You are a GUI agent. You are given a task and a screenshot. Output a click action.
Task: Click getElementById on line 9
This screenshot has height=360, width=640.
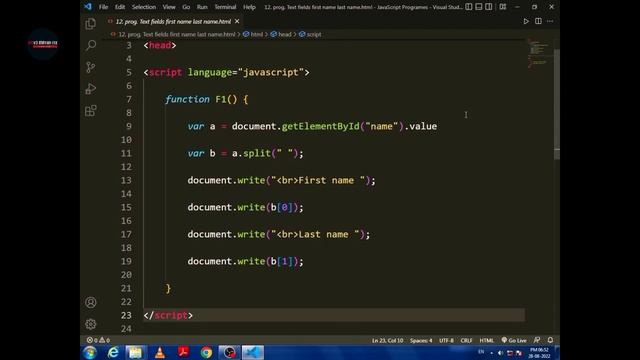click(x=320, y=126)
